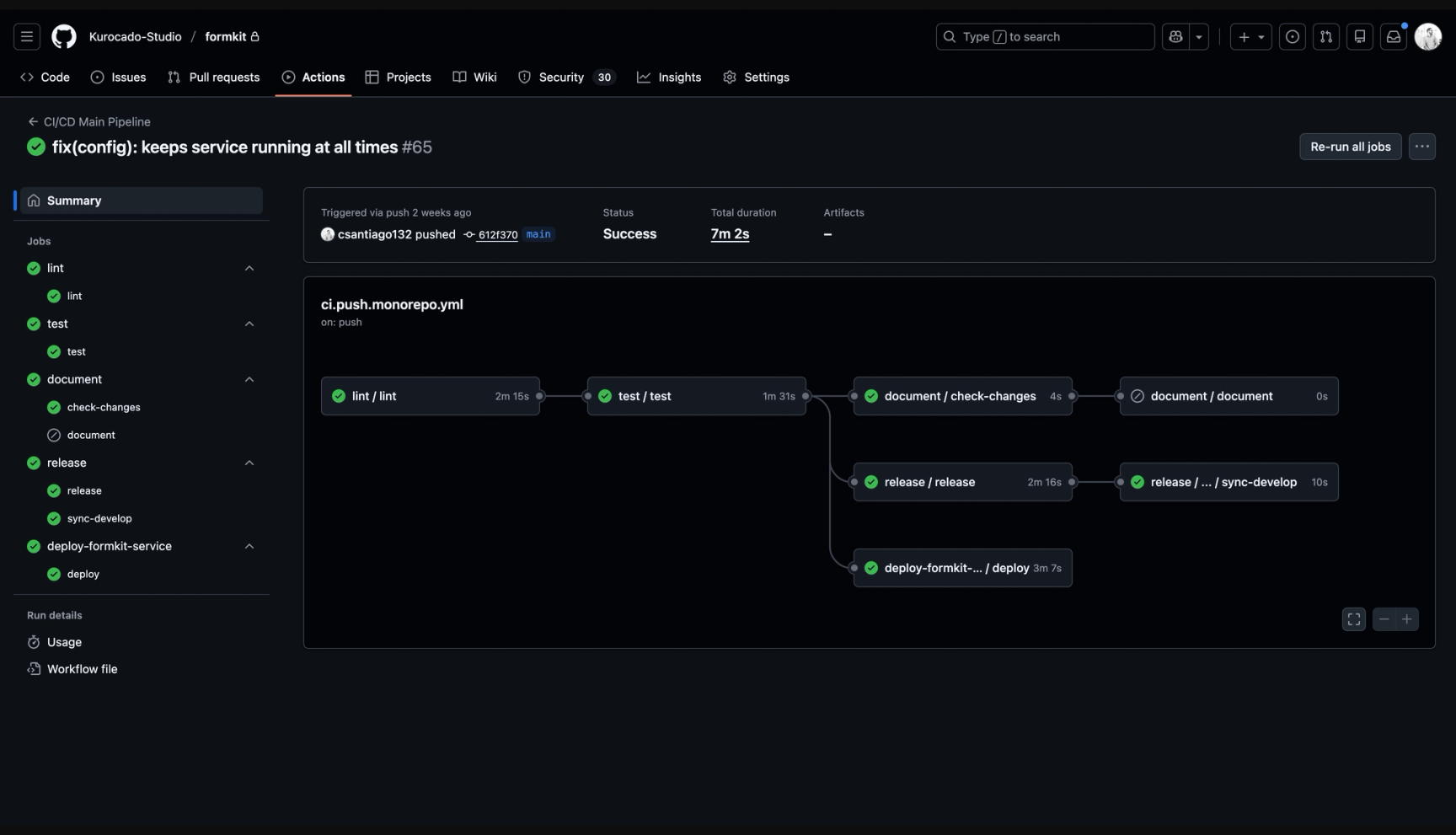Open the release sub-job in sidebar

point(84,491)
